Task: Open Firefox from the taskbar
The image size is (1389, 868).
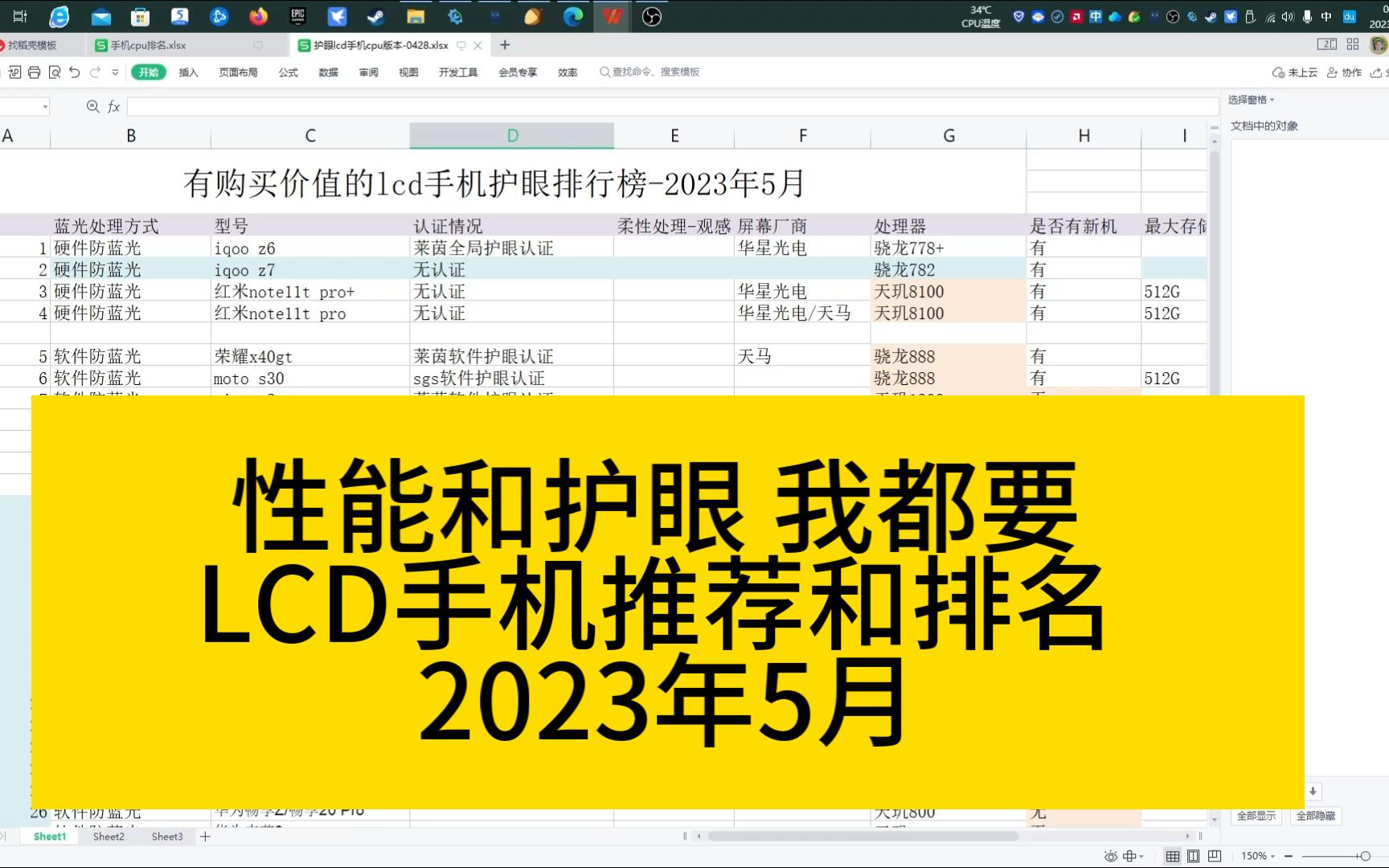Action: pyautogui.click(x=258, y=16)
